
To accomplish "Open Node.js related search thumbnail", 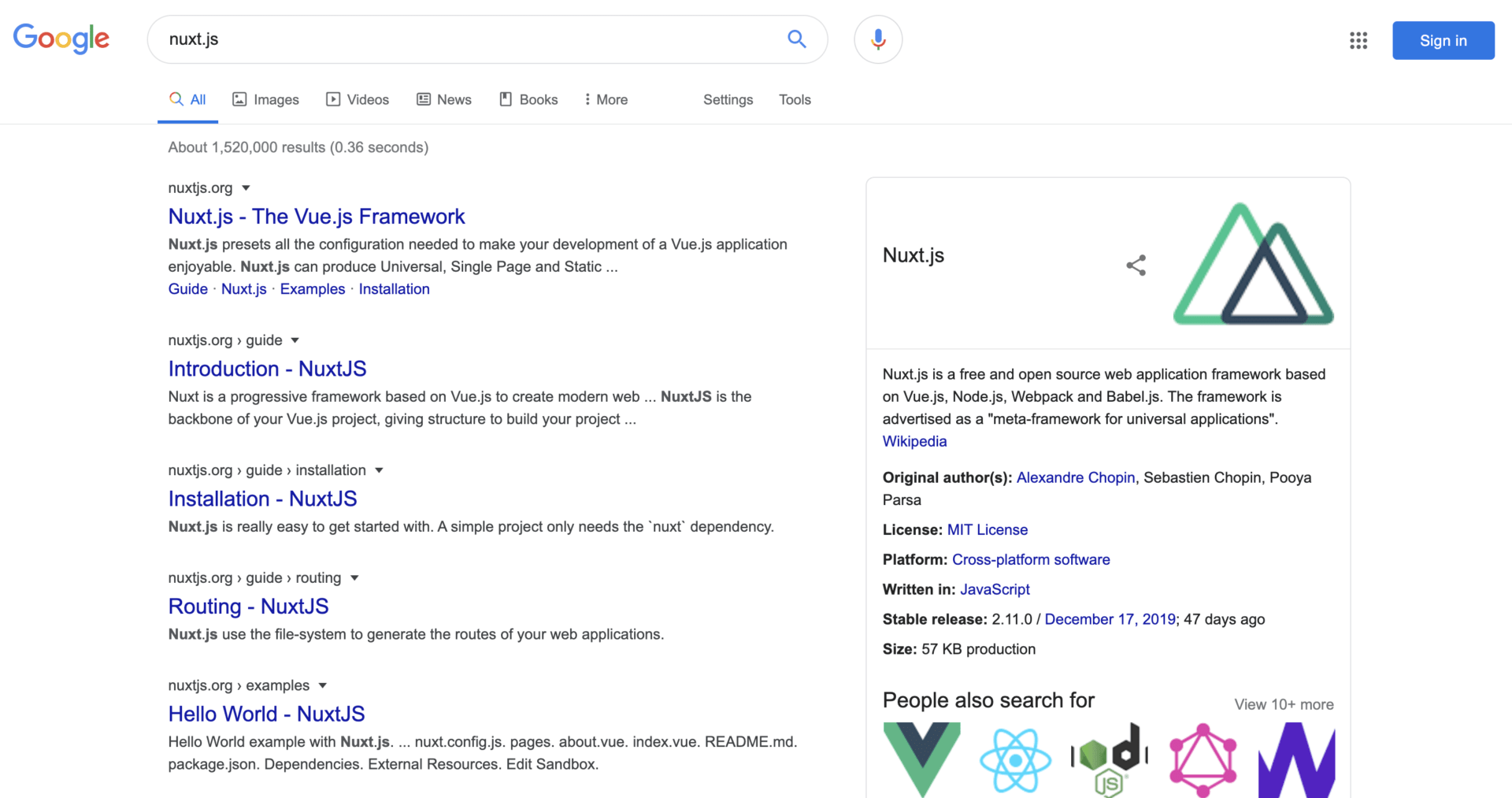I will point(1109,759).
